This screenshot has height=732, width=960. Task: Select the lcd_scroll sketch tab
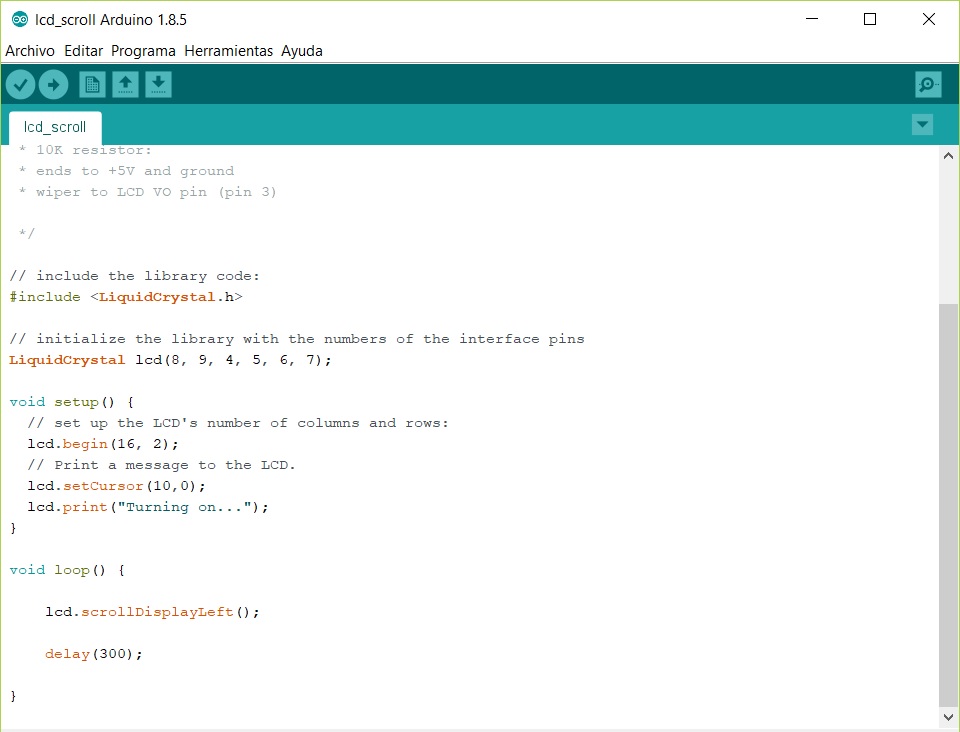click(x=55, y=127)
